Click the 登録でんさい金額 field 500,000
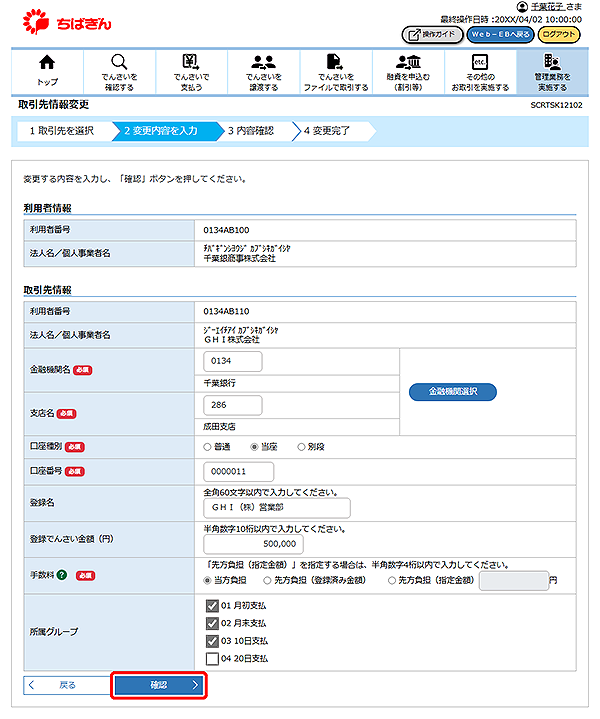 coord(253,544)
